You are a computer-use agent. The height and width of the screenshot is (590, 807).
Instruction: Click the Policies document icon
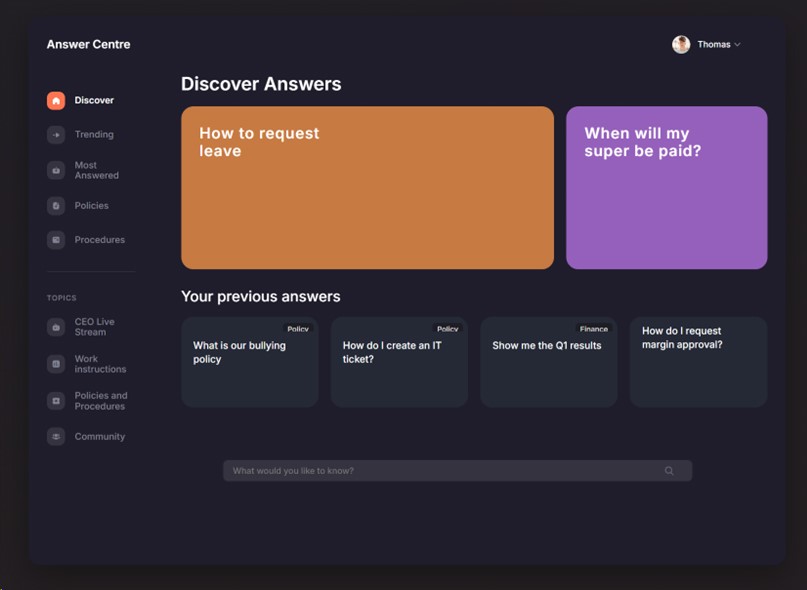click(56, 206)
